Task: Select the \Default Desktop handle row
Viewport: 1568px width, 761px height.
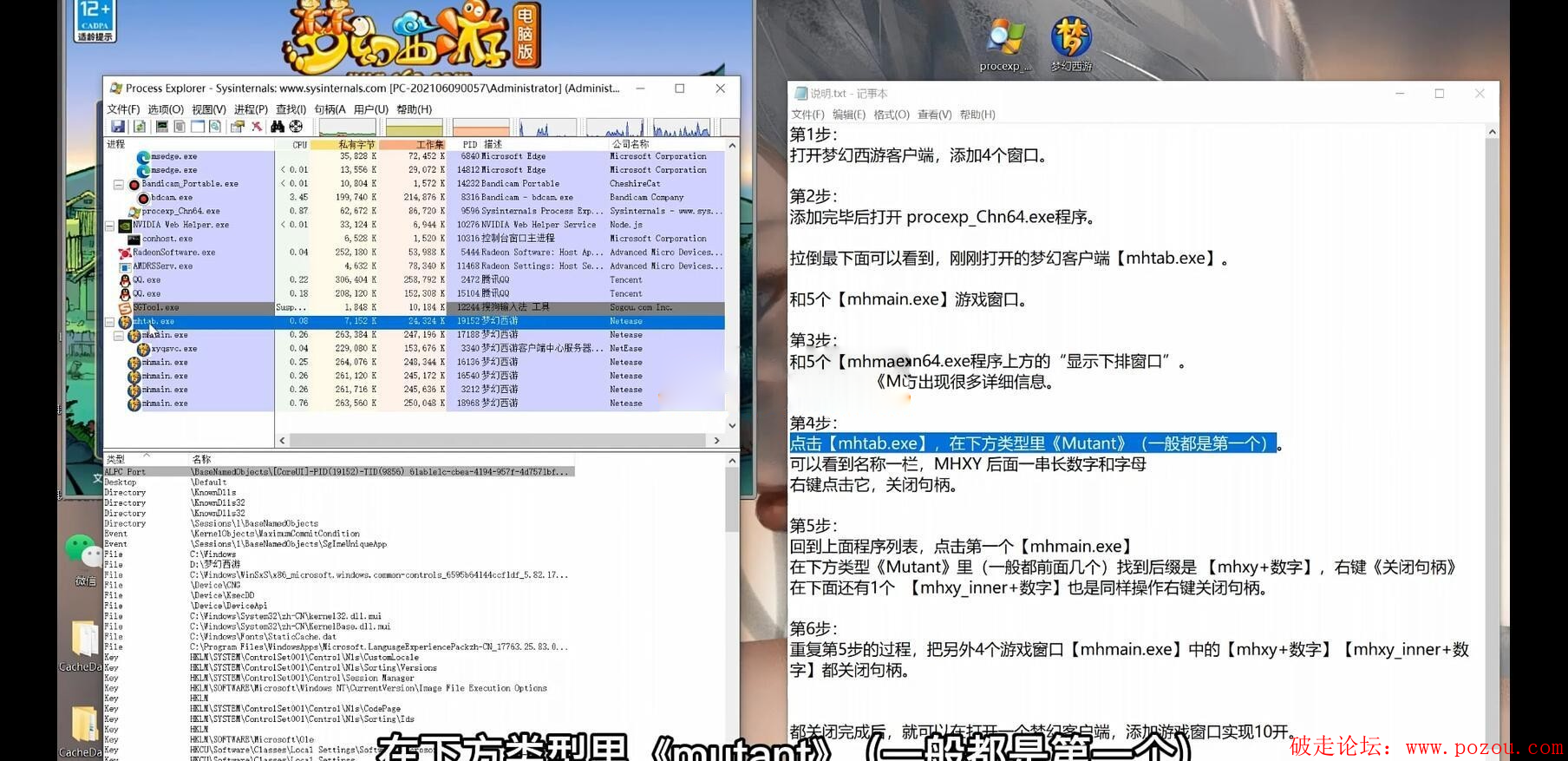Action: coord(338,482)
